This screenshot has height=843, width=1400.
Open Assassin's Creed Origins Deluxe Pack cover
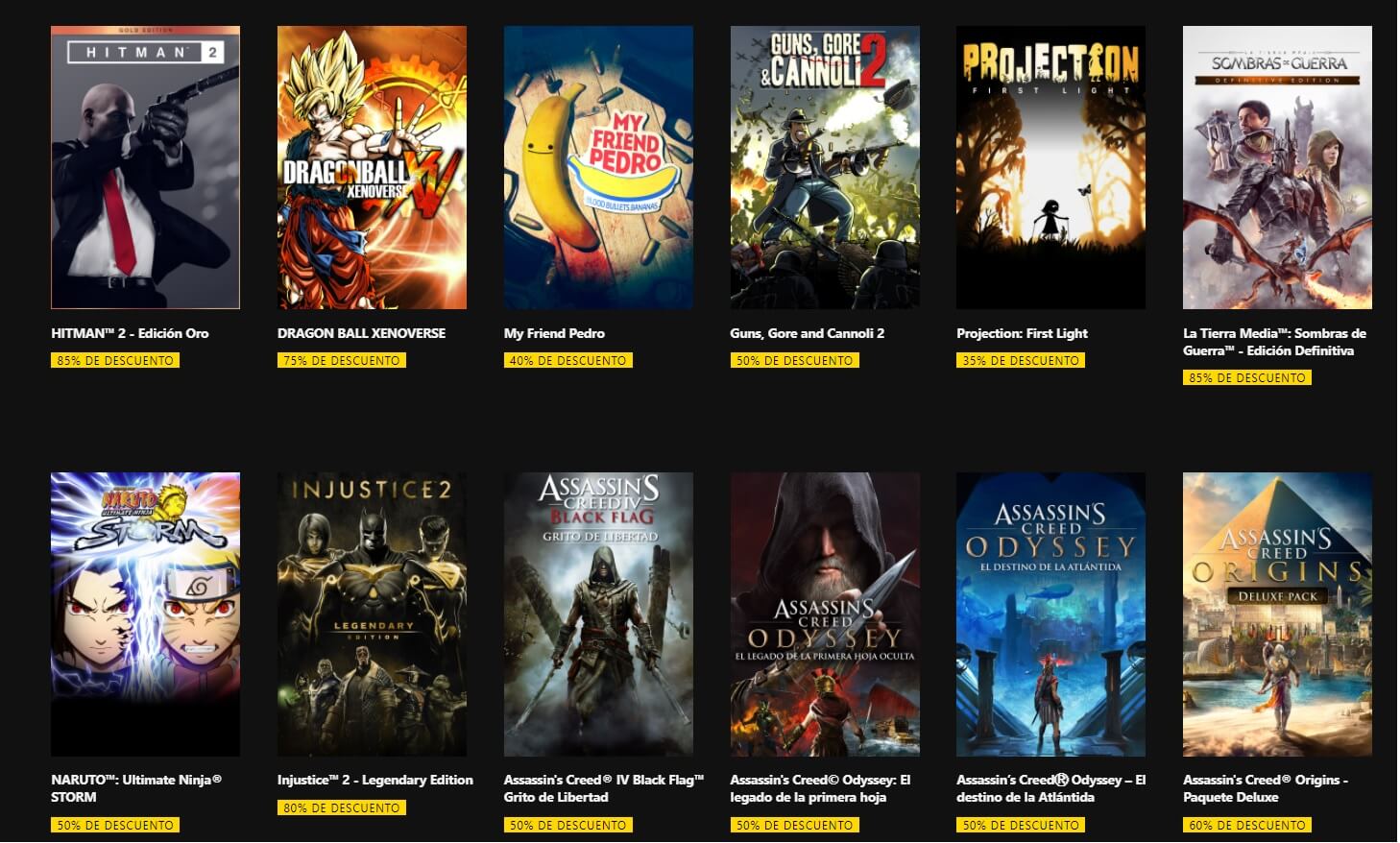coord(1277,614)
